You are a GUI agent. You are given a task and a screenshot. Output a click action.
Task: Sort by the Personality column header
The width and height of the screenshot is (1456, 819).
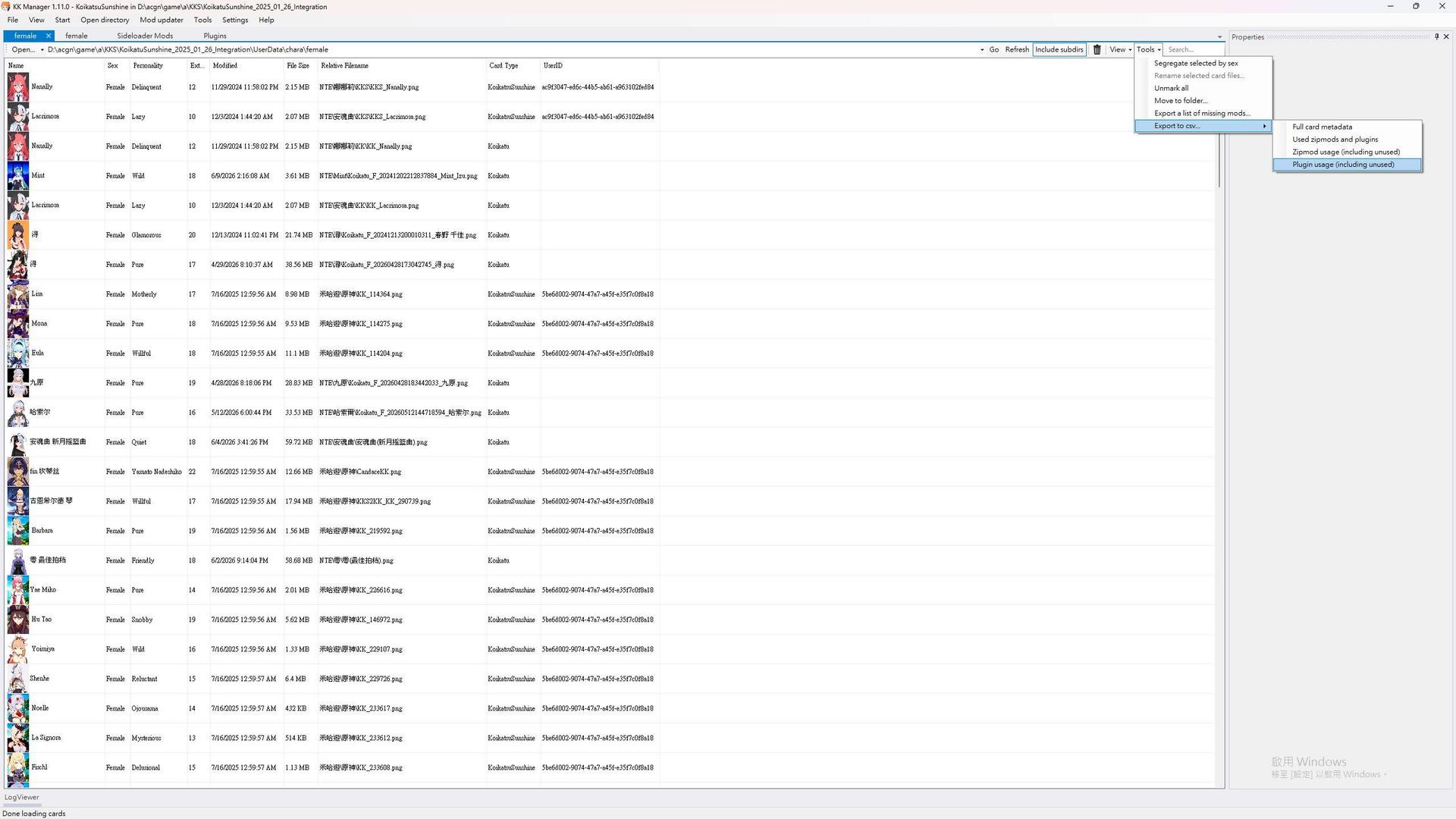coord(158,66)
